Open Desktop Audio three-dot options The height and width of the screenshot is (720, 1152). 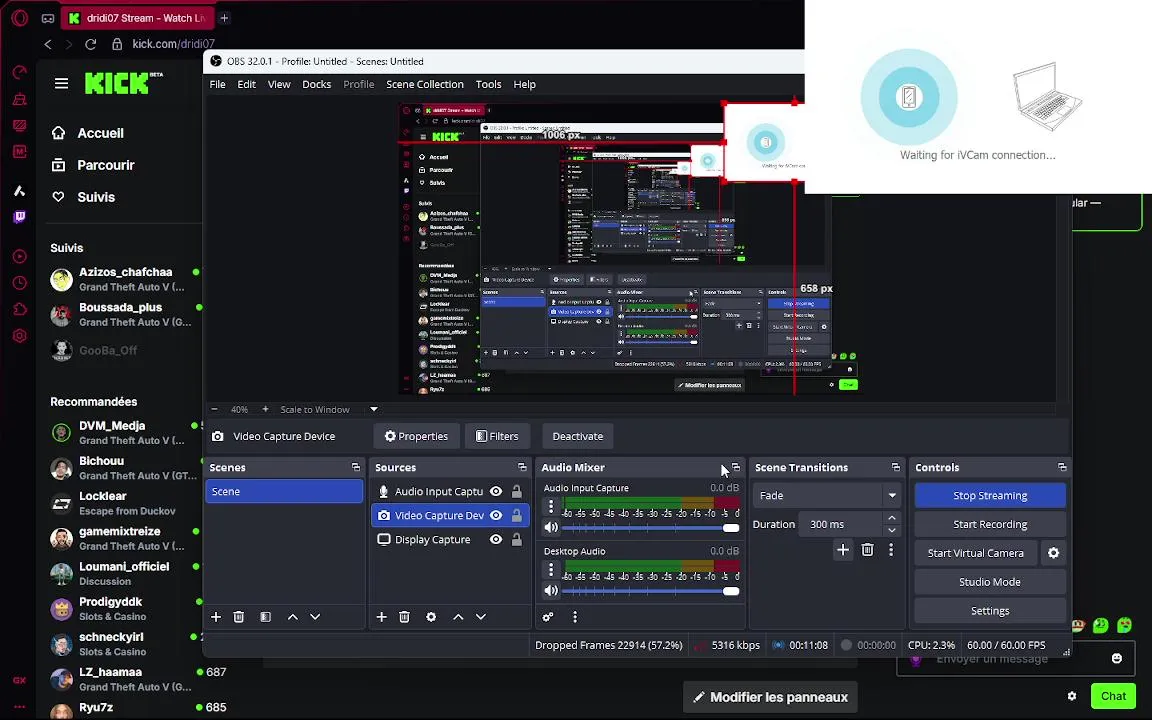pyautogui.click(x=551, y=569)
